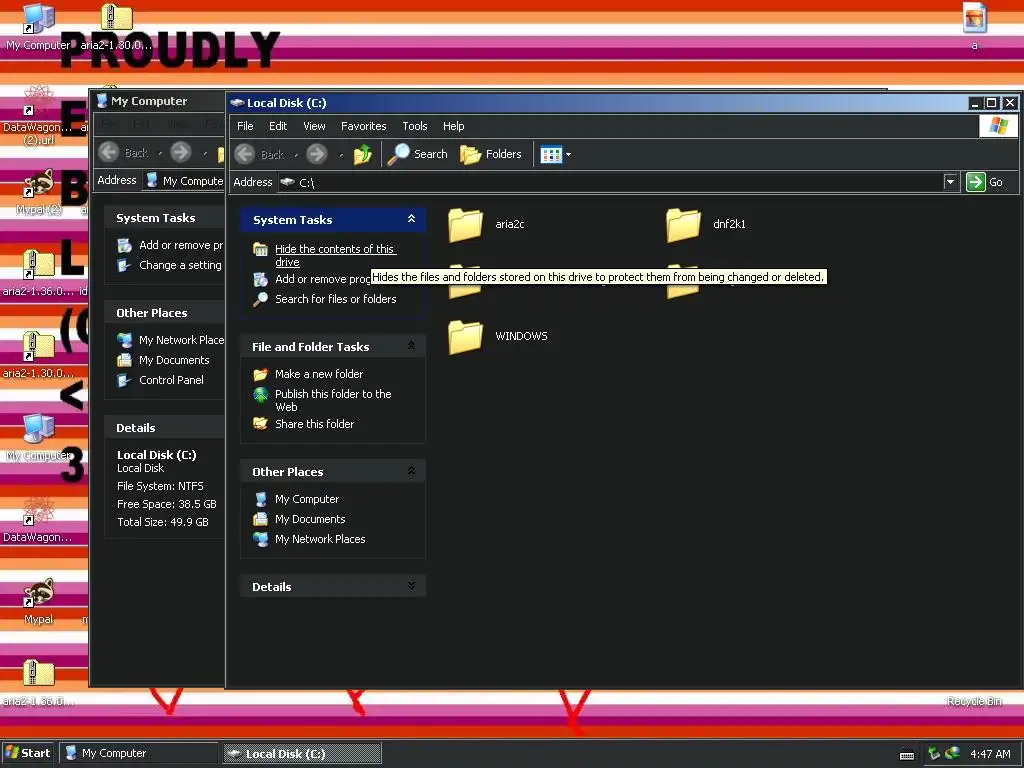
Task: Click Change a setting in My Computer window
Action: click(x=180, y=265)
